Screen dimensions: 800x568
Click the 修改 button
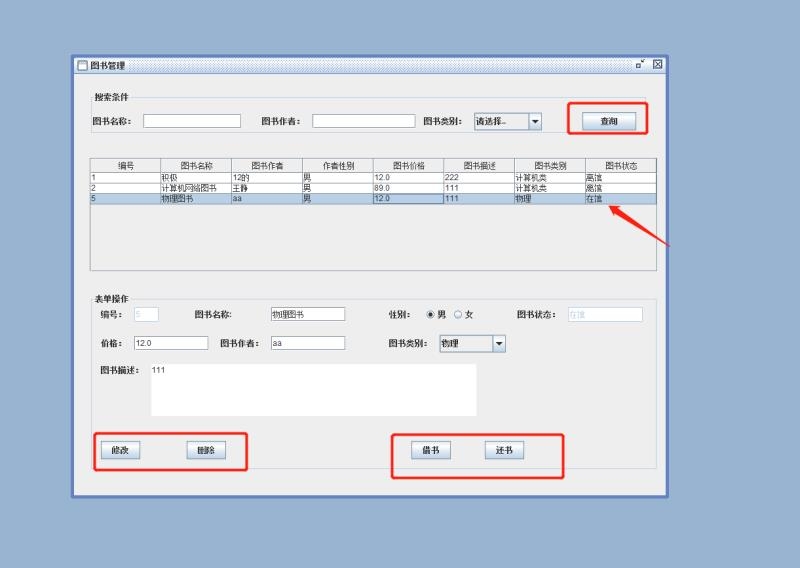(120, 450)
